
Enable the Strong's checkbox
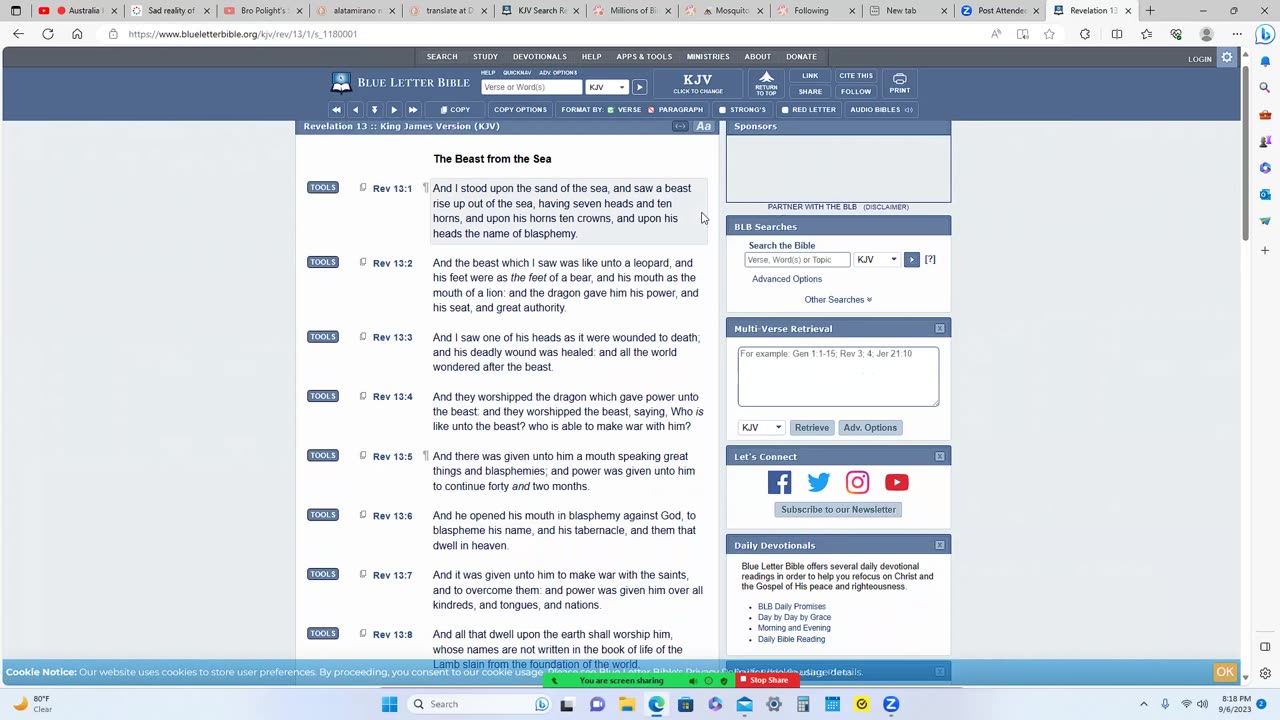(x=722, y=110)
